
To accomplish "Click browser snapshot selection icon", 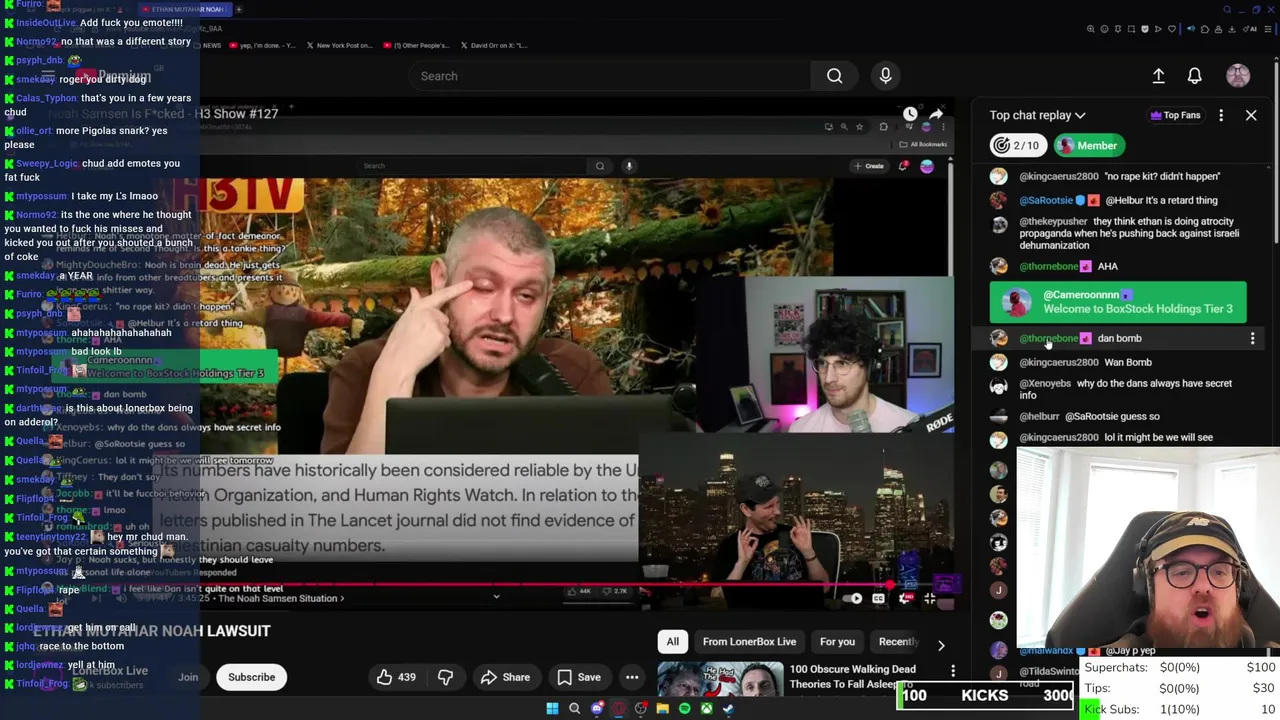I will pos(1131,29).
